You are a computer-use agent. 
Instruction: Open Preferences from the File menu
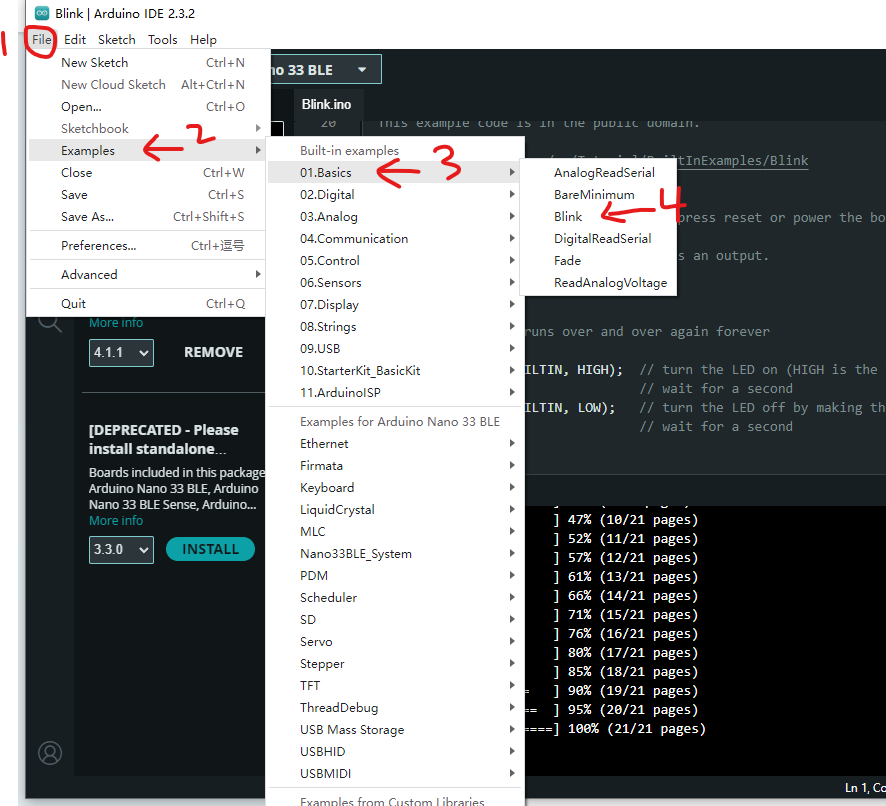tap(98, 245)
